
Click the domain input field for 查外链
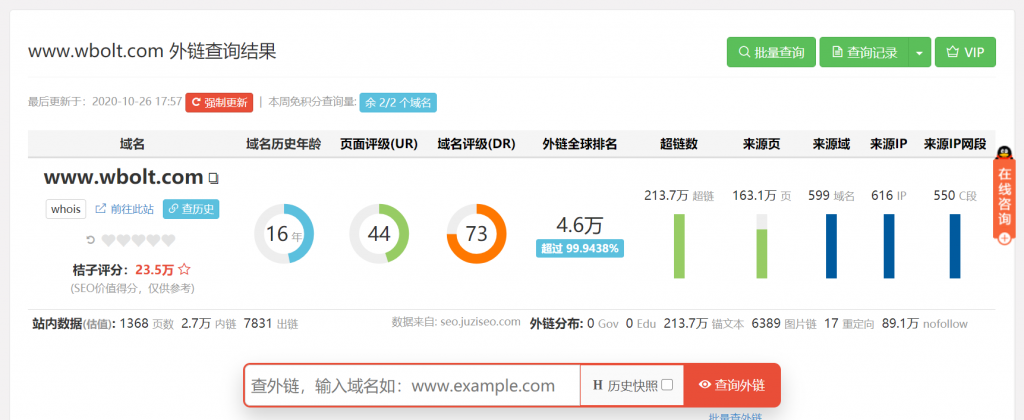[x=412, y=385]
